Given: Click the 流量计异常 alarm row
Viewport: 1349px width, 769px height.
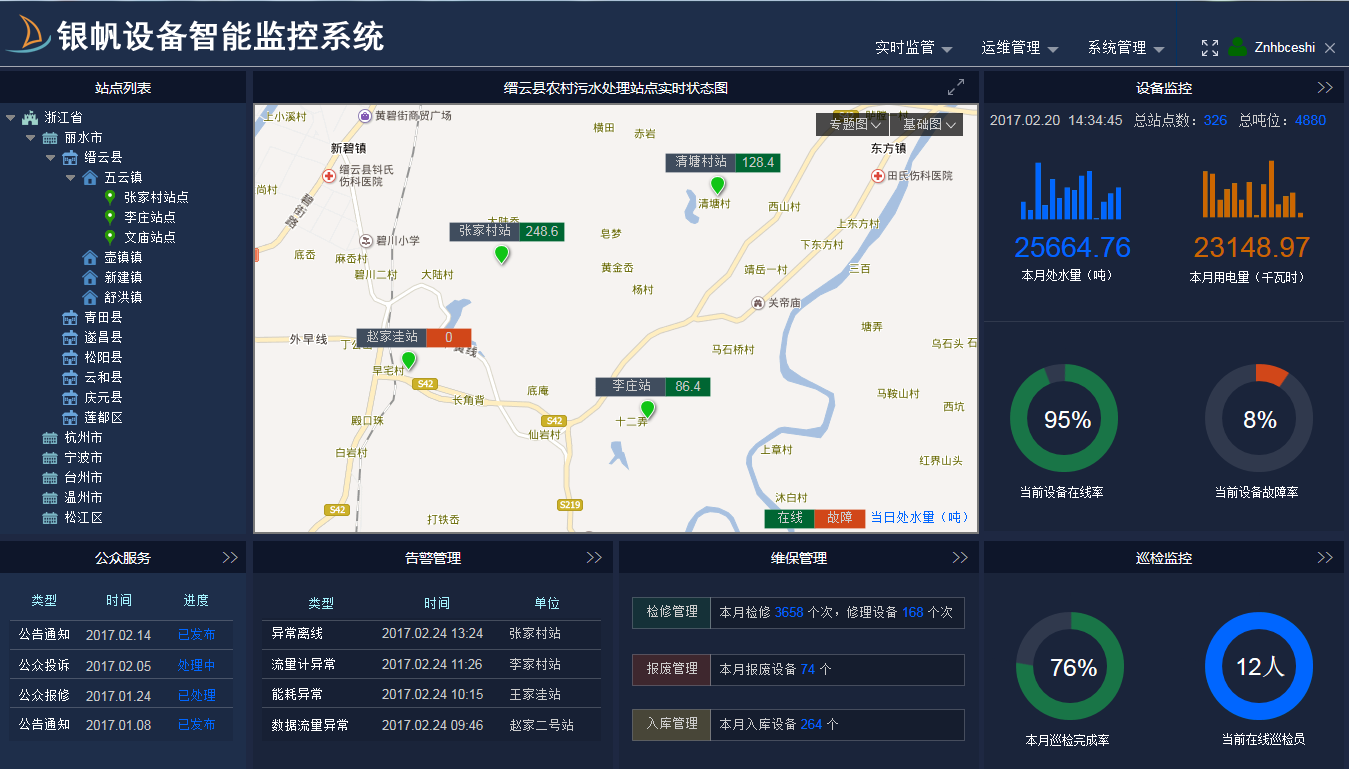Looking at the screenshot, I should (432, 664).
